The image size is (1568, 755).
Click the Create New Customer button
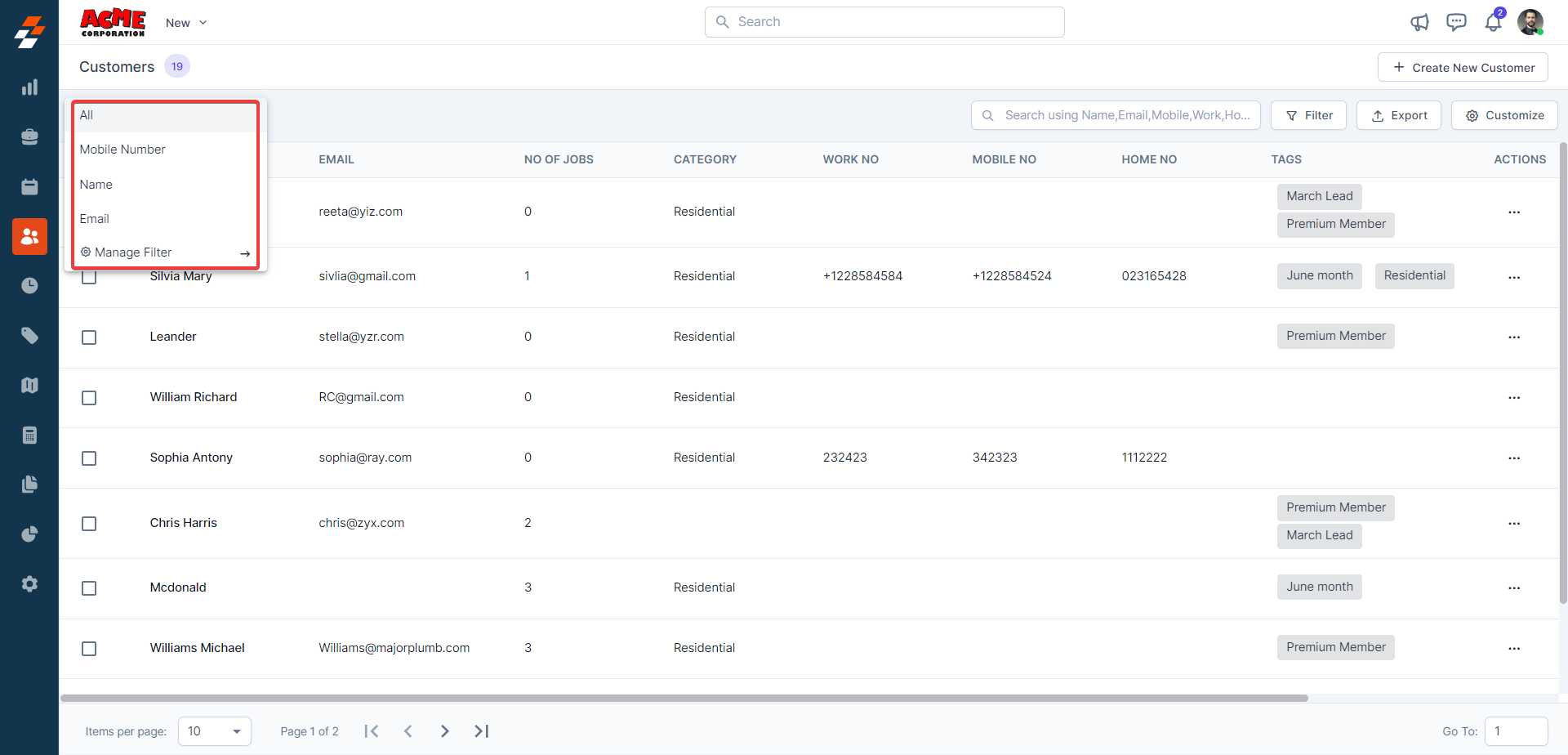tap(1463, 68)
